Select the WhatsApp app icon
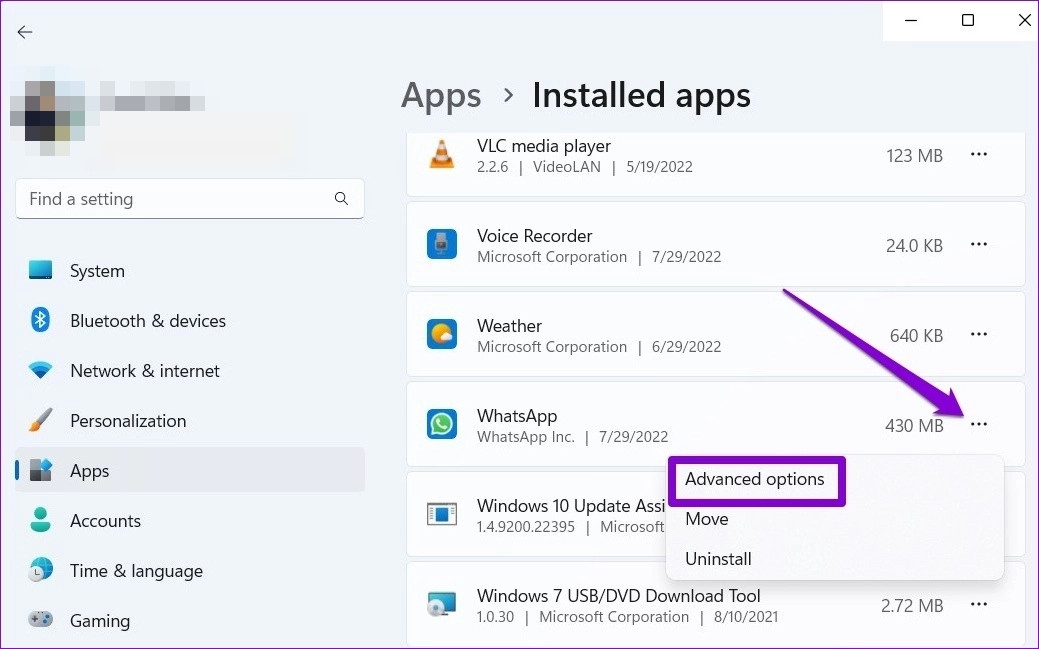 point(441,424)
